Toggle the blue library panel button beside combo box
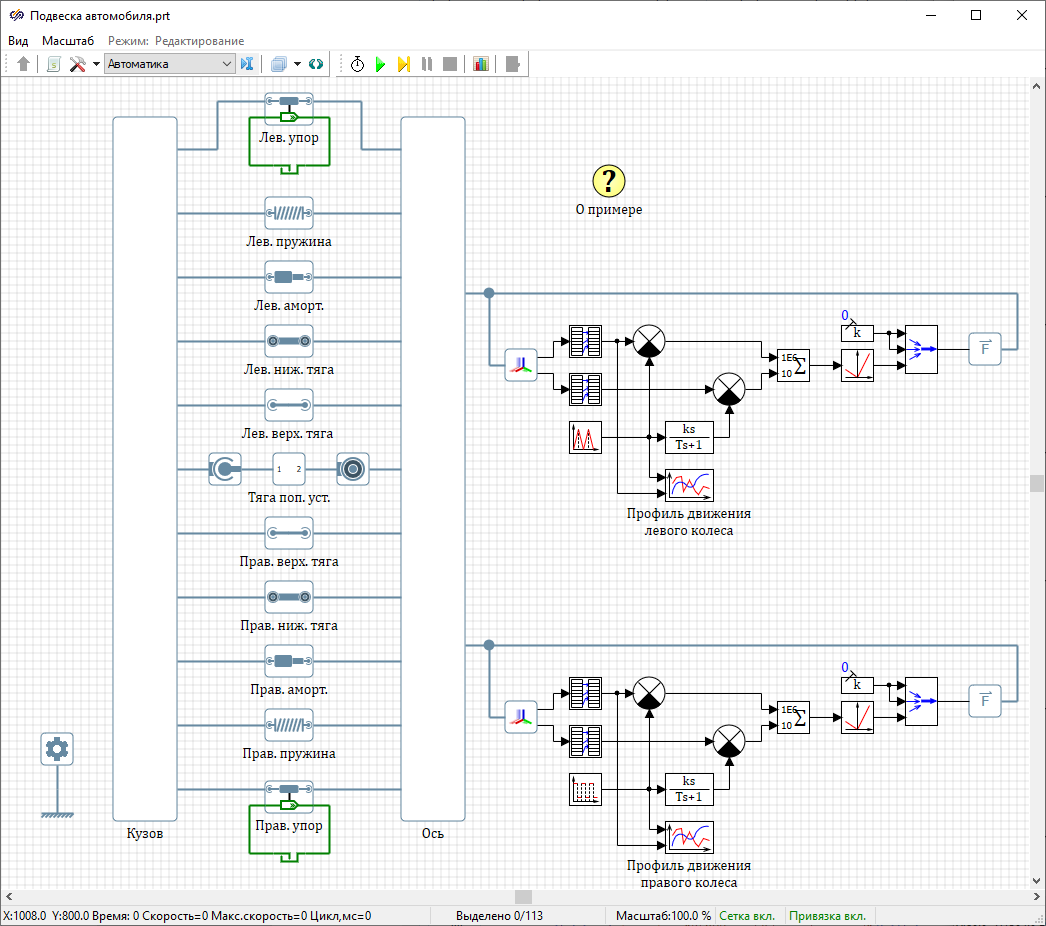This screenshot has height=926, width=1046. tap(248, 64)
